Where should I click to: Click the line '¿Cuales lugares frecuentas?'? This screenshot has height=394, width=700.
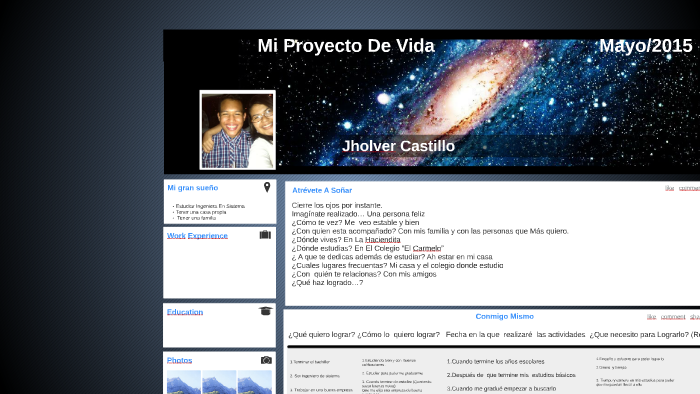coord(339,265)
